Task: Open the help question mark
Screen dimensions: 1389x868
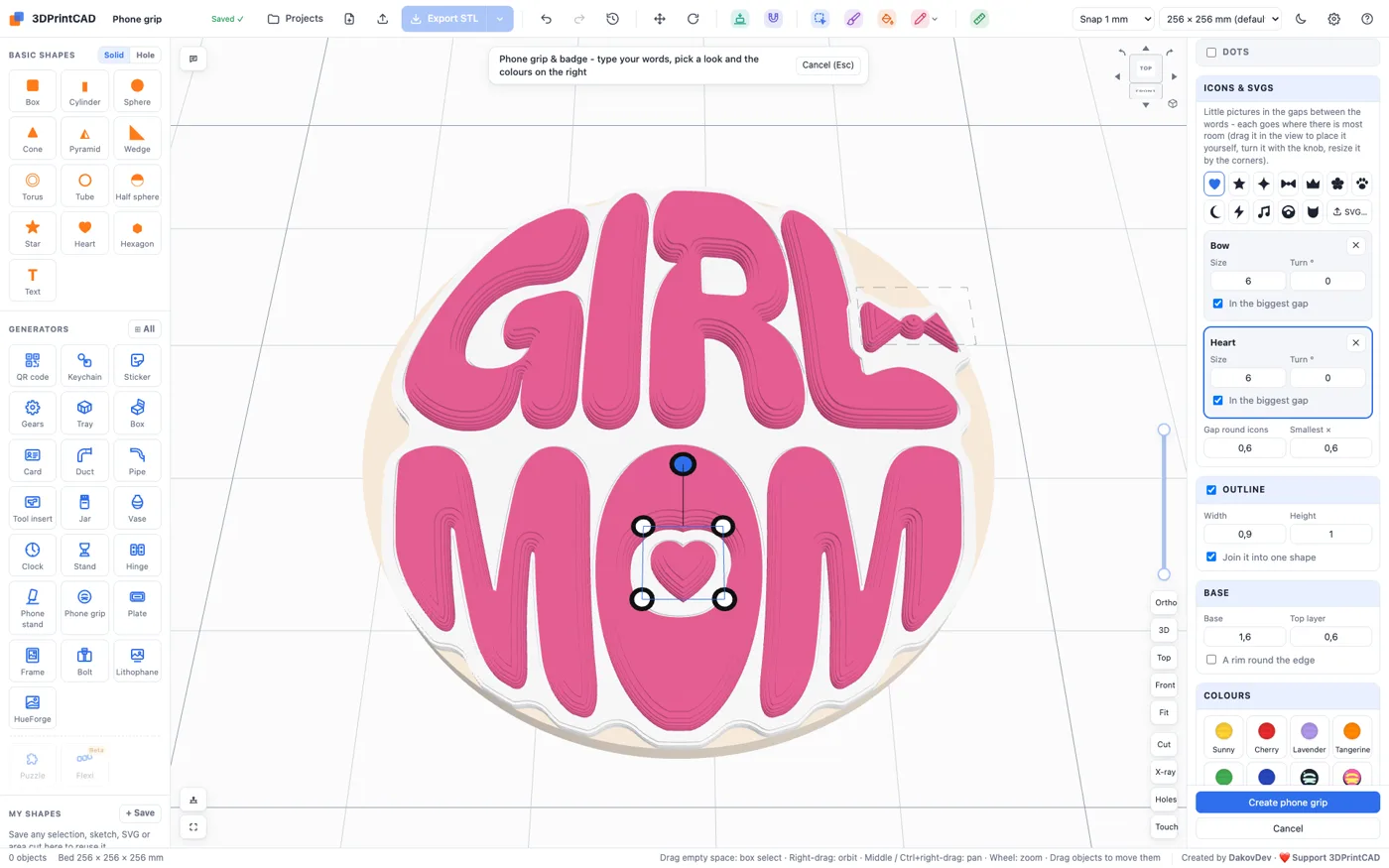Action: point(1367,19)
